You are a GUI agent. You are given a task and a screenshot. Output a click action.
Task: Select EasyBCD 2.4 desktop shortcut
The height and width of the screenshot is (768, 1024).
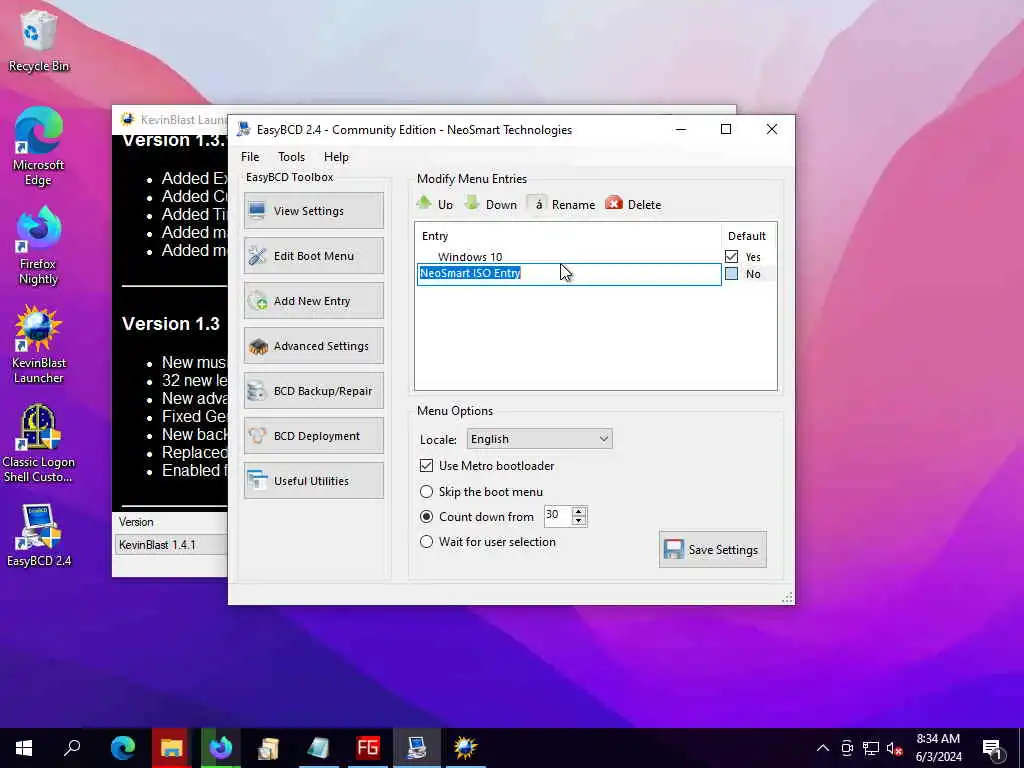[39, 536]
